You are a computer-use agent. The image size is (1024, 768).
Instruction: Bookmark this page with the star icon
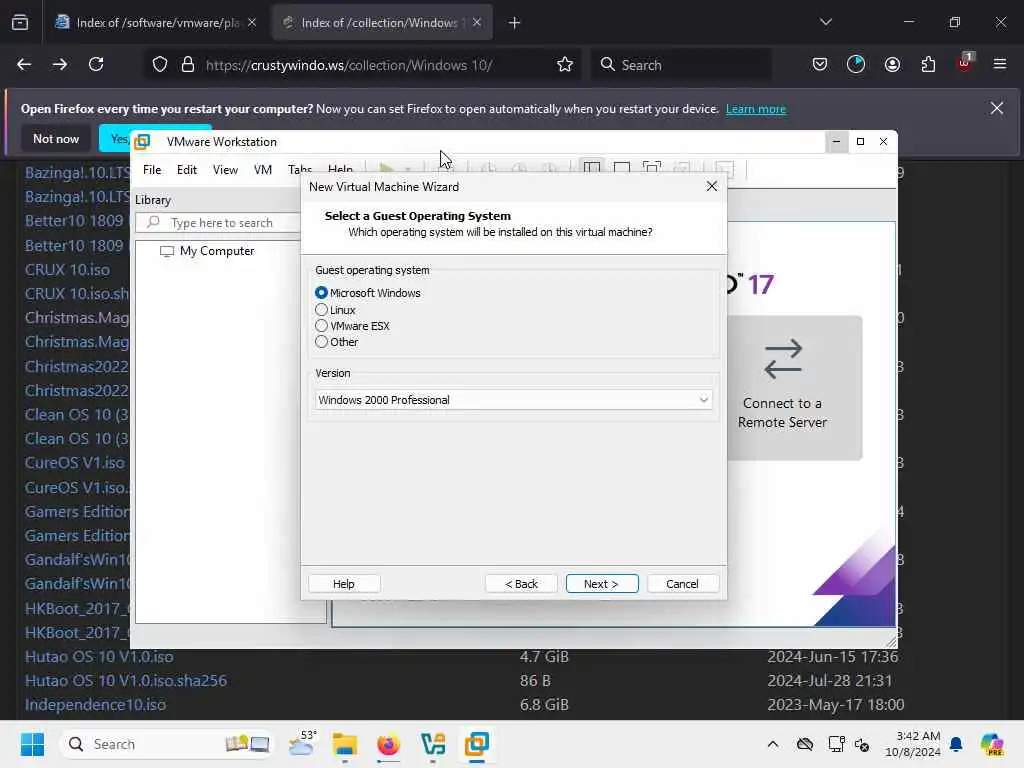565,65
